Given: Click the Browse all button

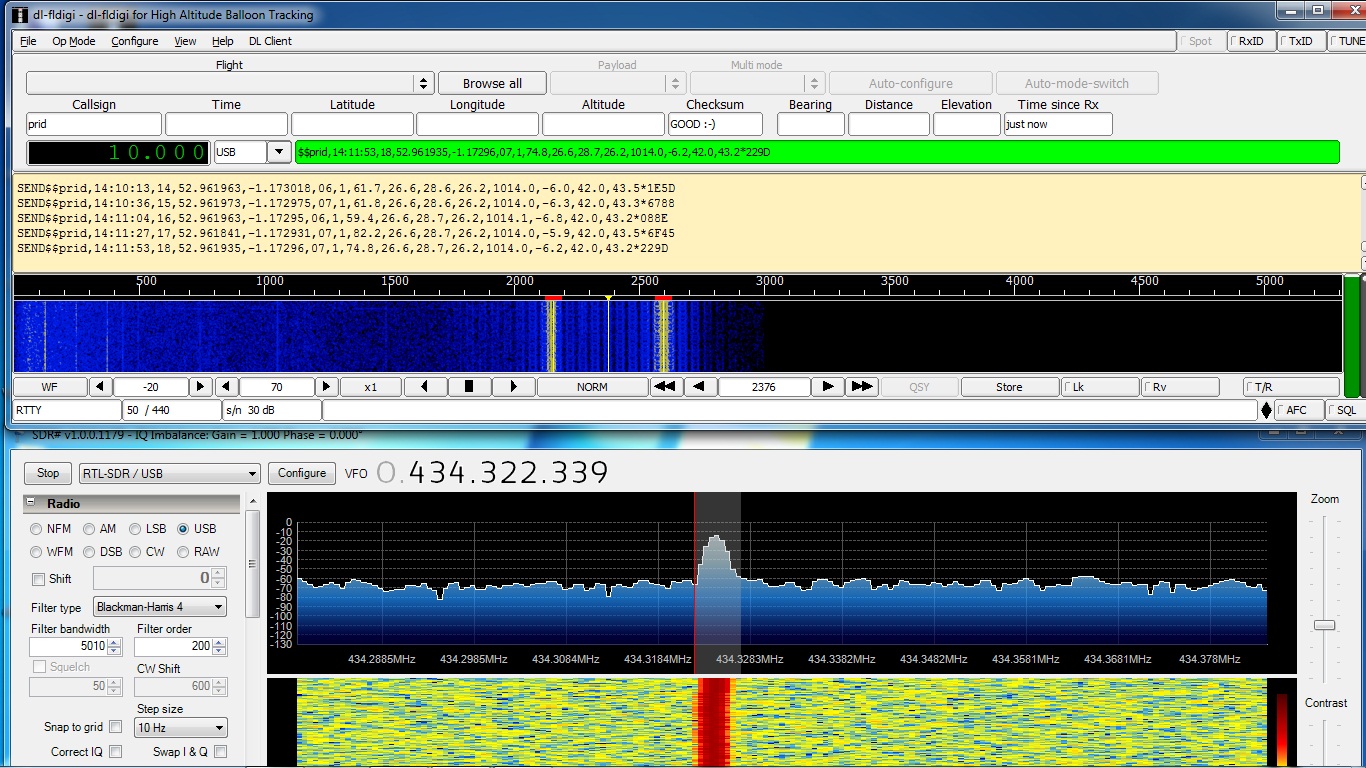Looking at the screenshot, I should coord(492,84).
